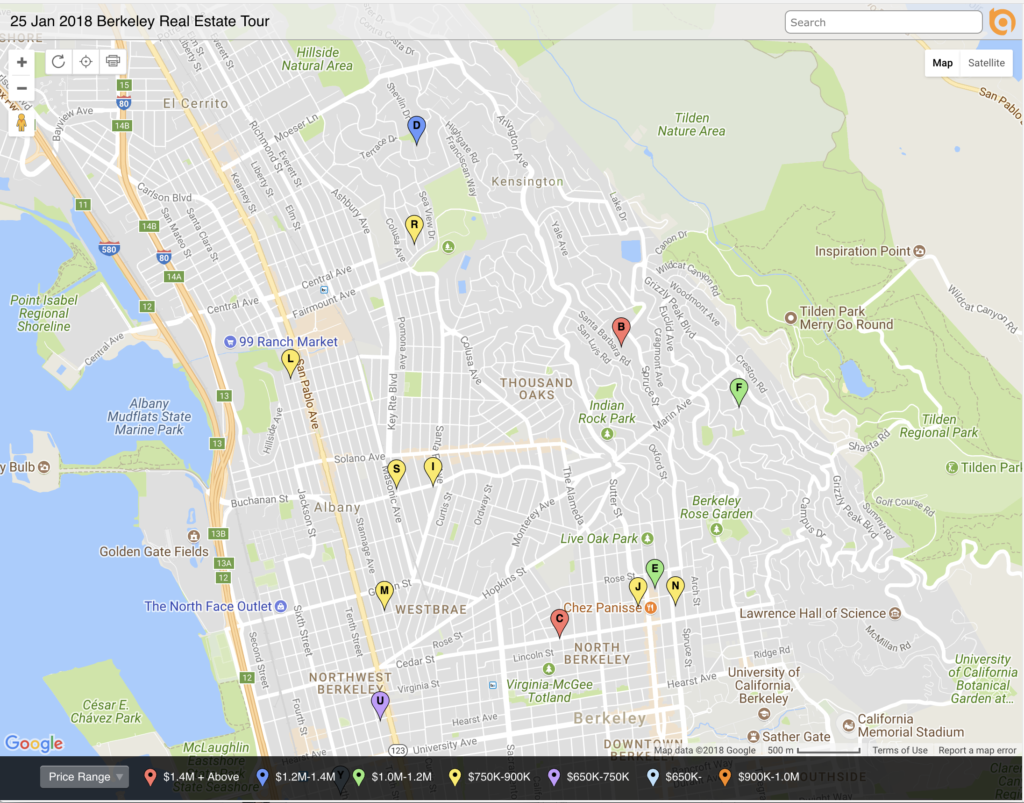Click the Virginia-McGee Totland park icon
Screen dimensions: 1024x803
pos(549,669)
